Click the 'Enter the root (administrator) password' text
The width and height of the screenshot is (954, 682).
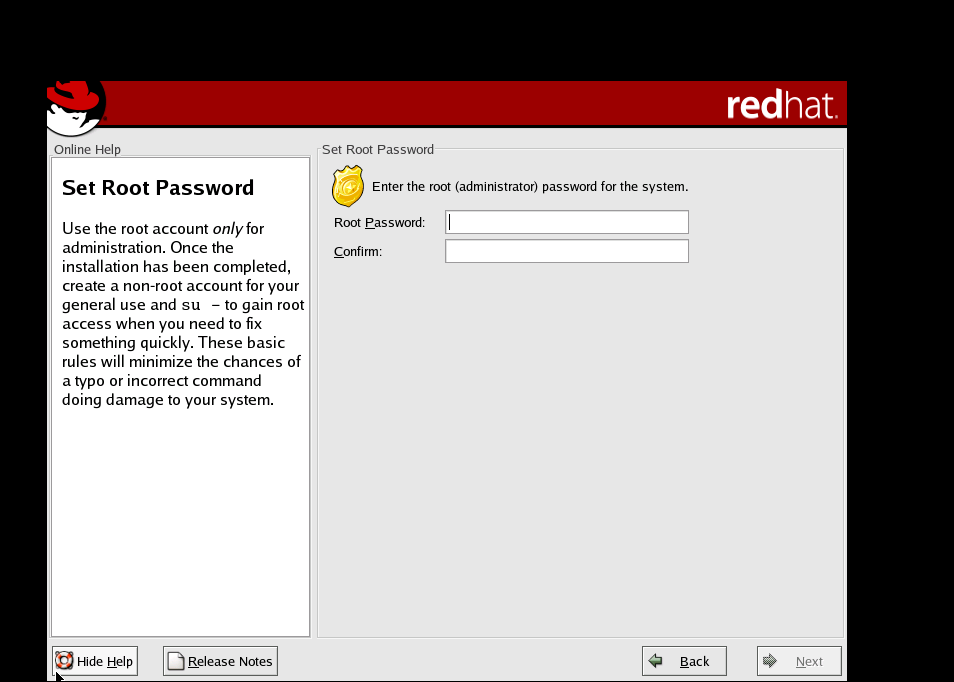tap(530, 187)
